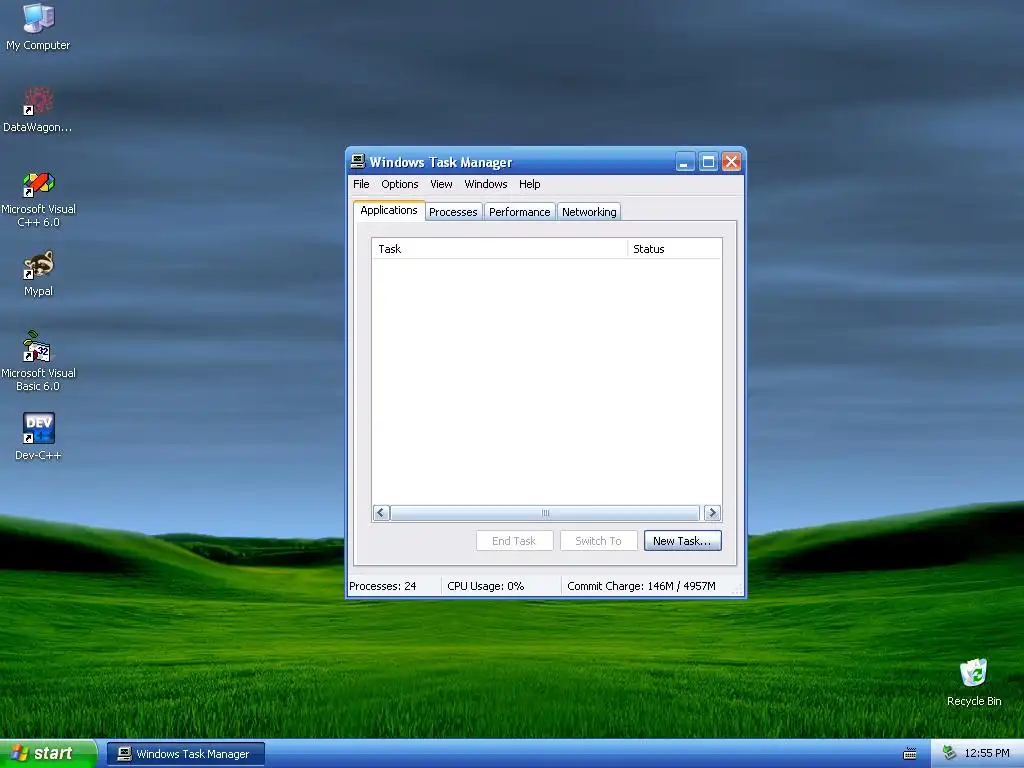Open the Windows menu
Screen dimensions: 1024x768
click(x=486, y=184)
